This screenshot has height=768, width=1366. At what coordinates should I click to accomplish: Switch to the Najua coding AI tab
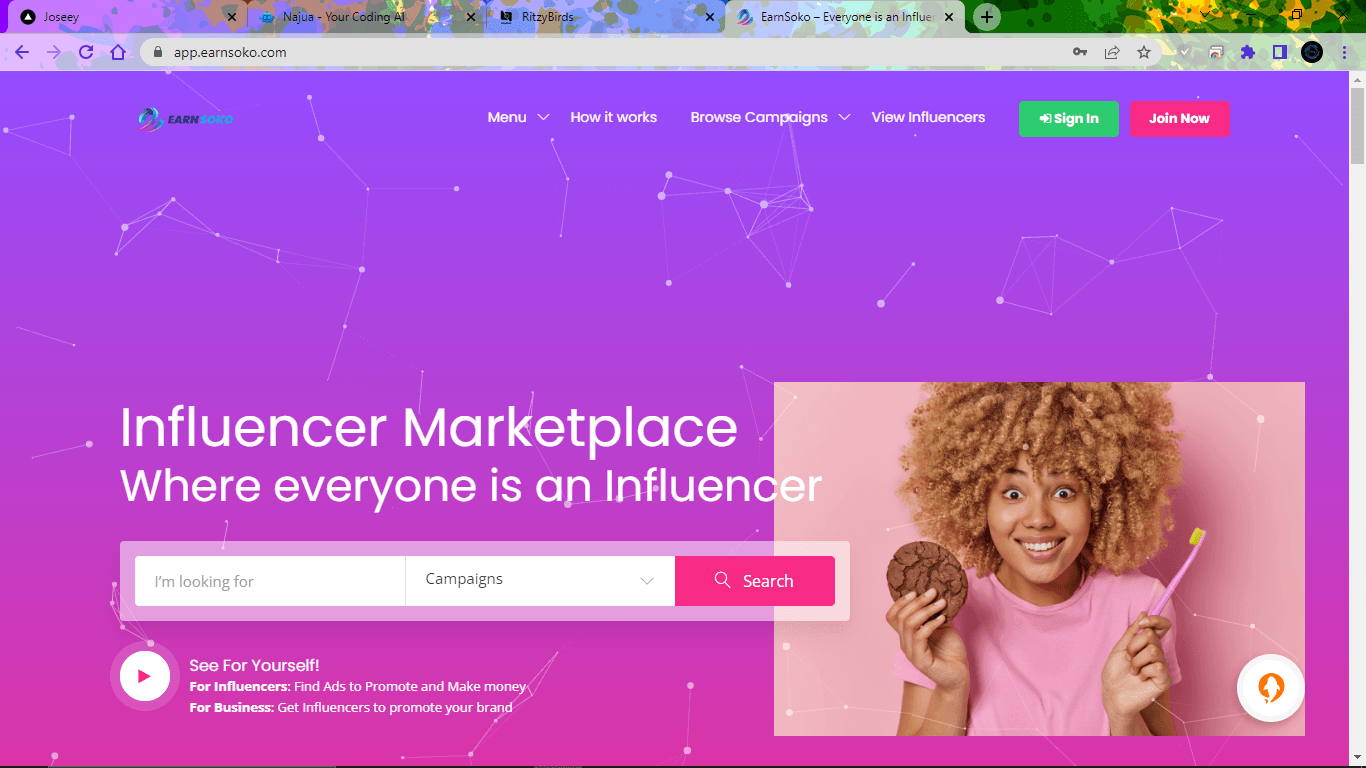pyautogui.click(x=365, y=17)
